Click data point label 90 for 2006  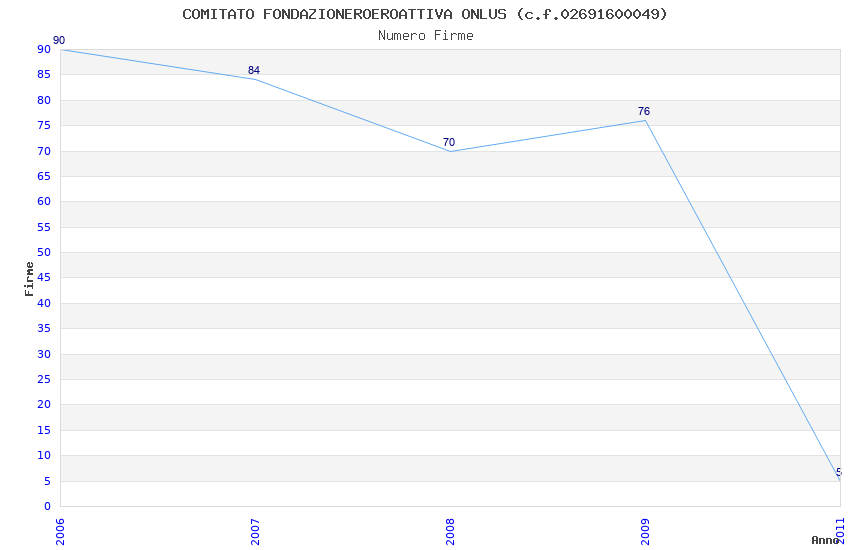click(59, 40)
